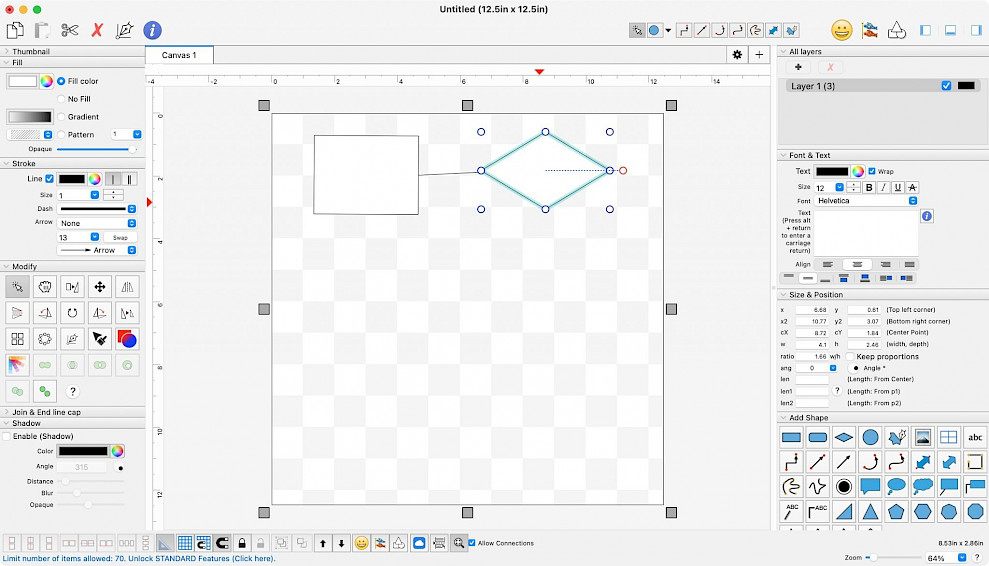Add a new layer with the plus button
The width and height of the screenshot is (989, 566).
[x=798, y=67]
